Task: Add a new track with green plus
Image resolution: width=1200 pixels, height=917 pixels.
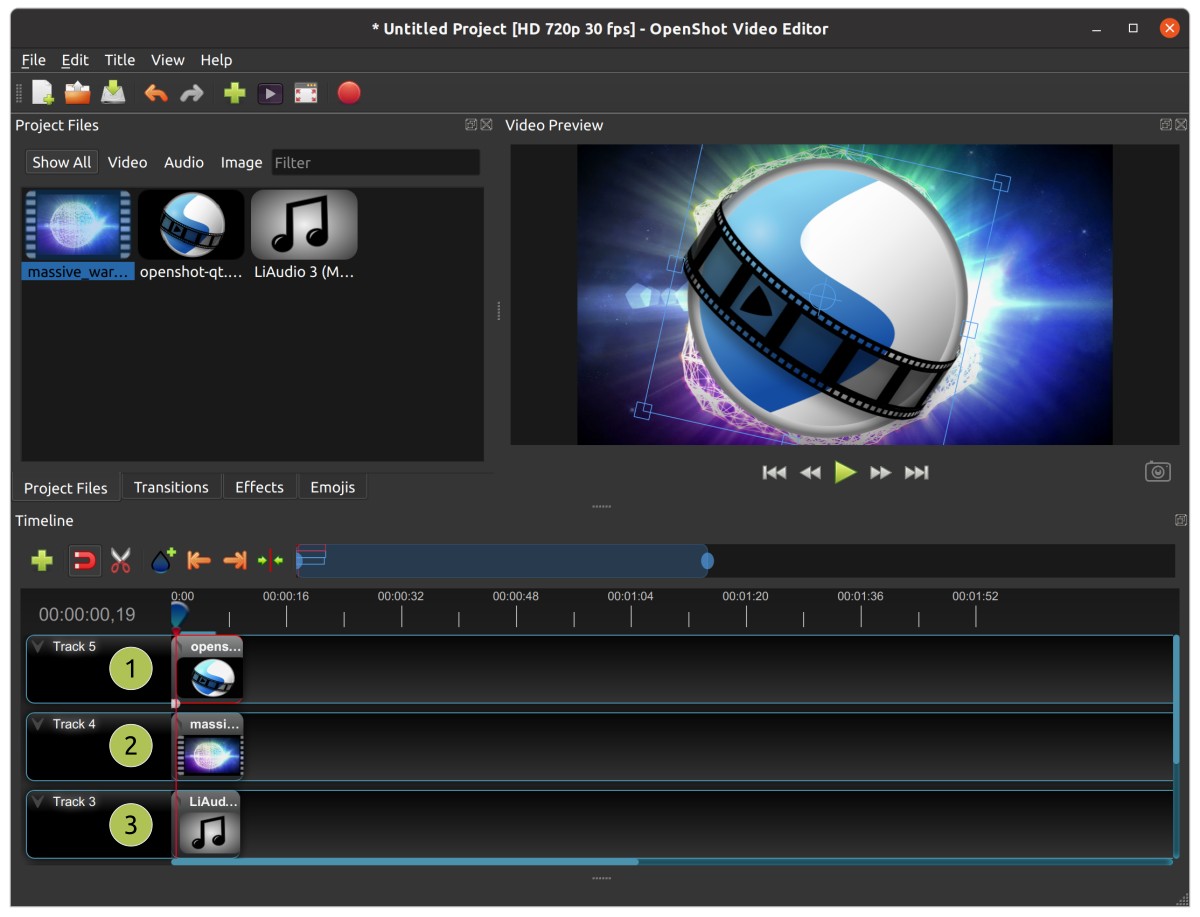Action: click(x=41, y=560)
